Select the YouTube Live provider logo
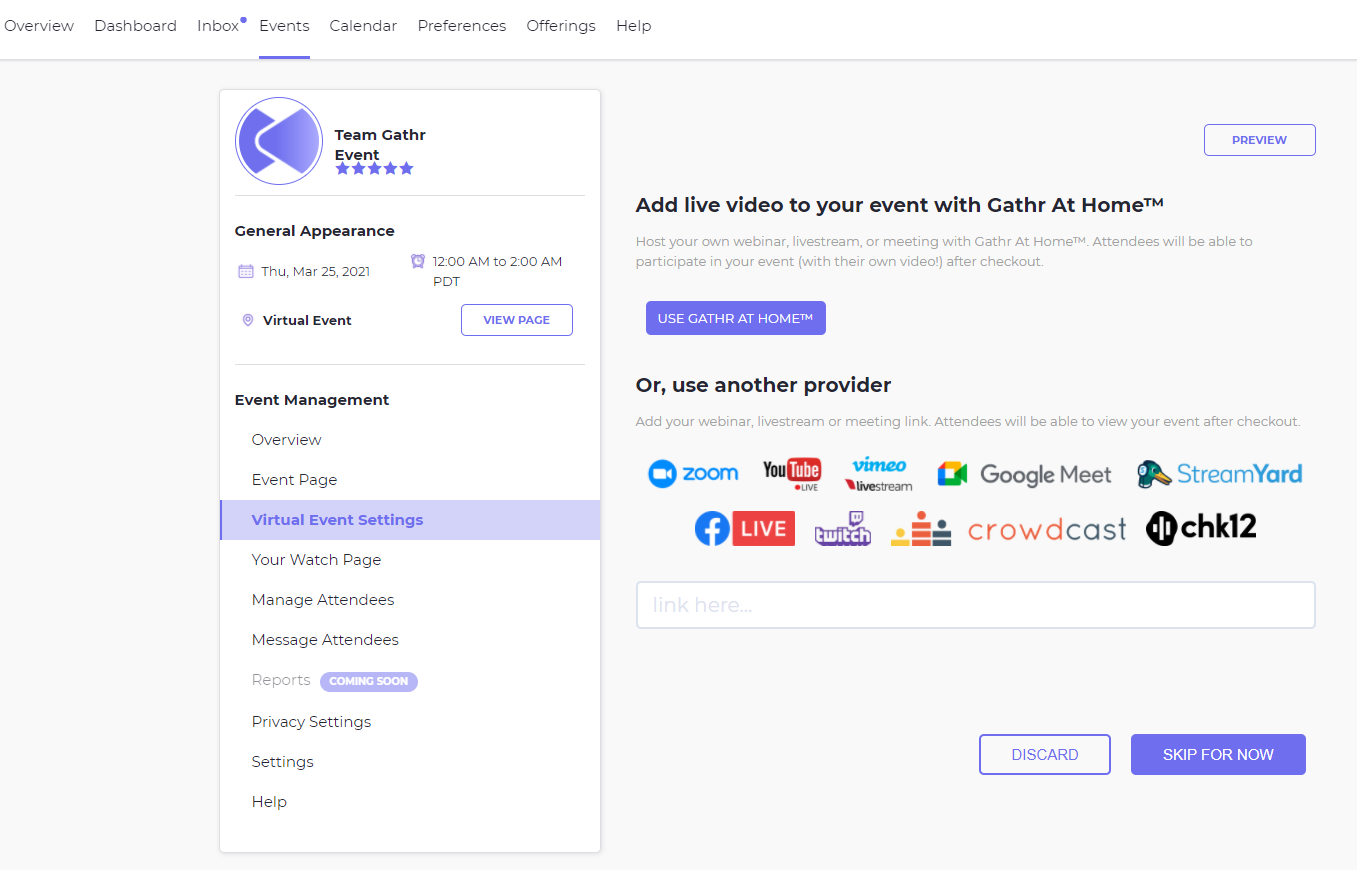Image resolution: width=1357 pixels, height=870 pixels. (792, 474)
